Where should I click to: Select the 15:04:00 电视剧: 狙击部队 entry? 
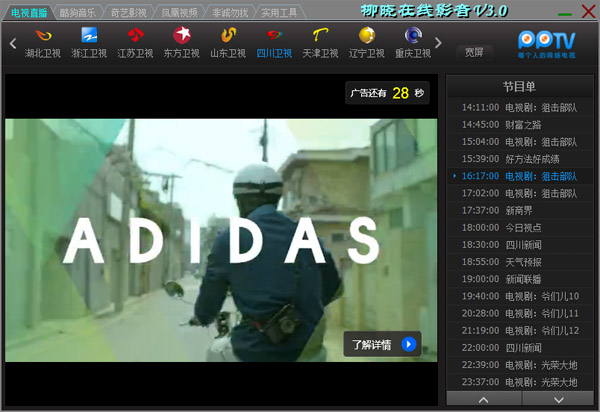[520, 142]
